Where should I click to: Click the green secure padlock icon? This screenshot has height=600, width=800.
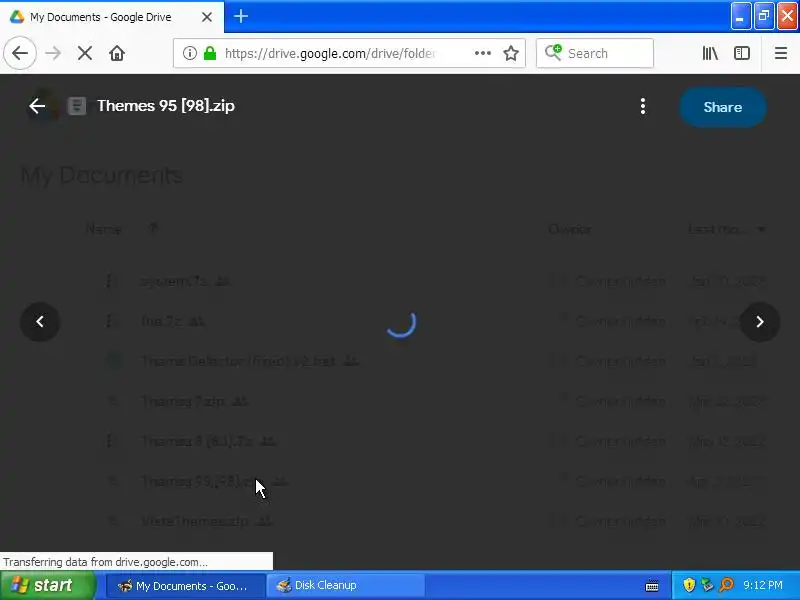point(210,53)
